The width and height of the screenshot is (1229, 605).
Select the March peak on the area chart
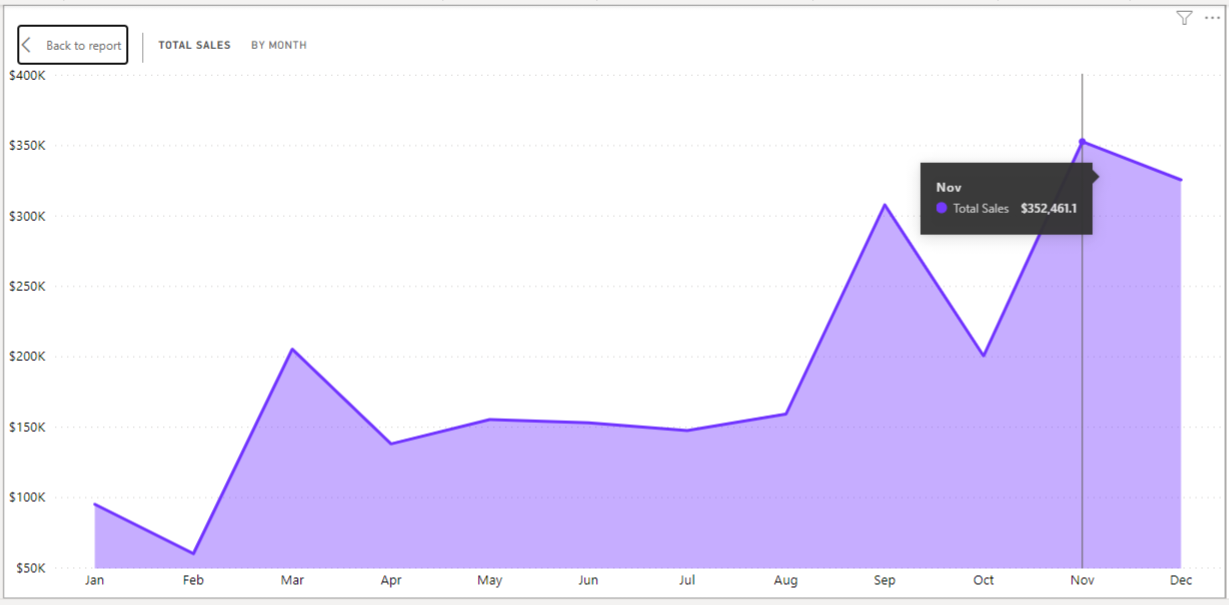click(292, 349)
